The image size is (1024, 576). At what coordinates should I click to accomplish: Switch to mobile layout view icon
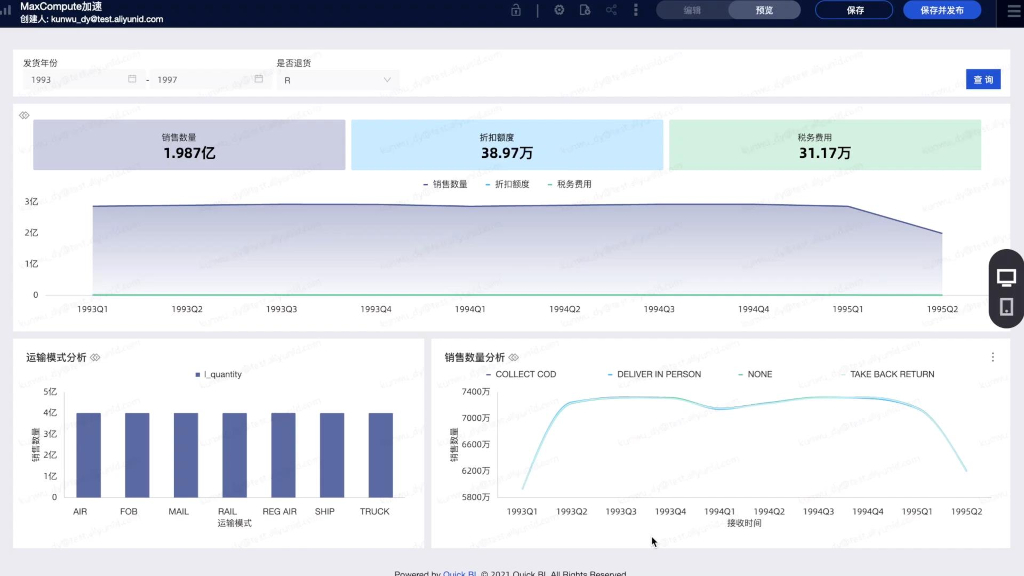pyautogui.click(x=1006, y=307)
